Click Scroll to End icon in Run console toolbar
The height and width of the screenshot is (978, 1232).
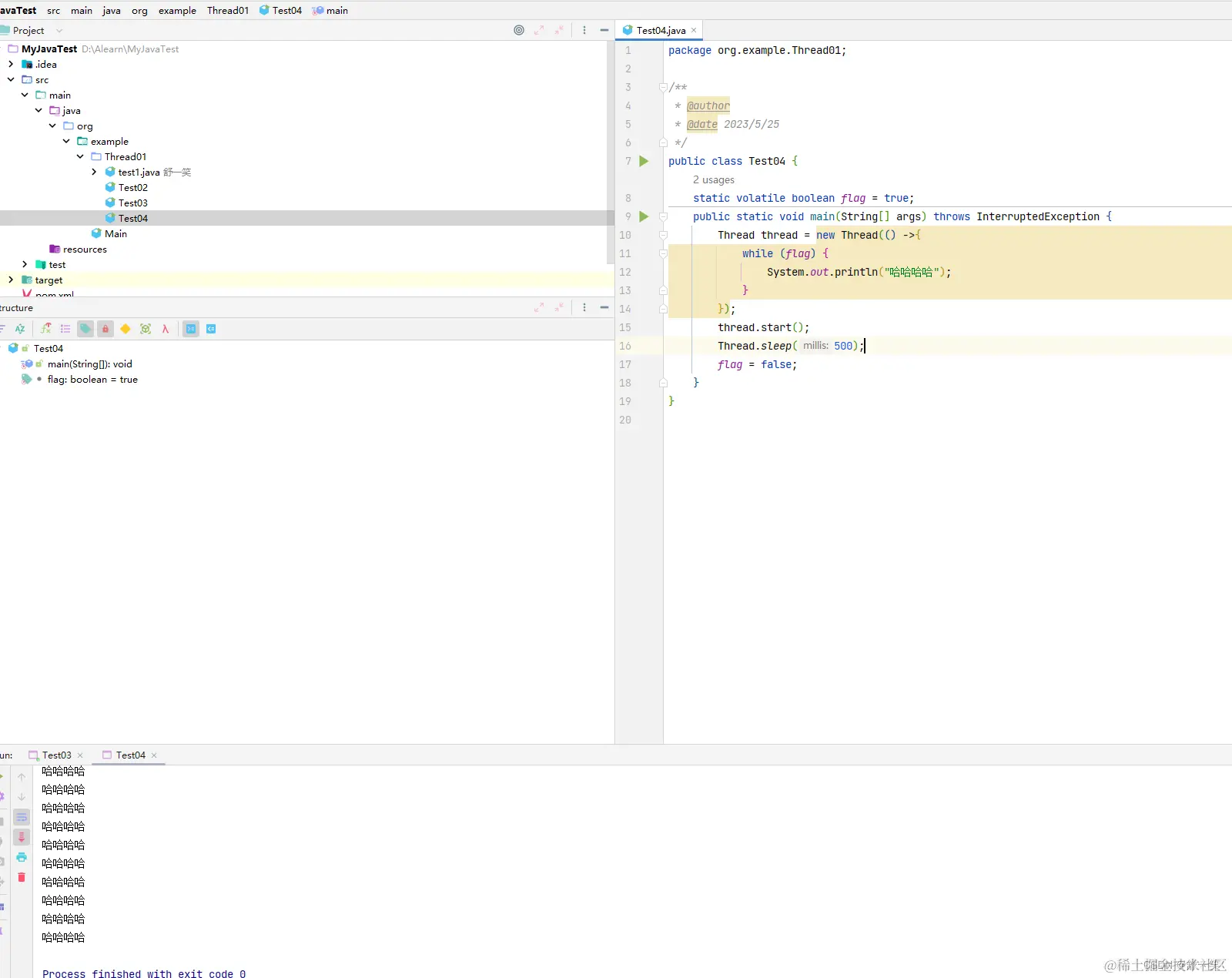[22, 837]
